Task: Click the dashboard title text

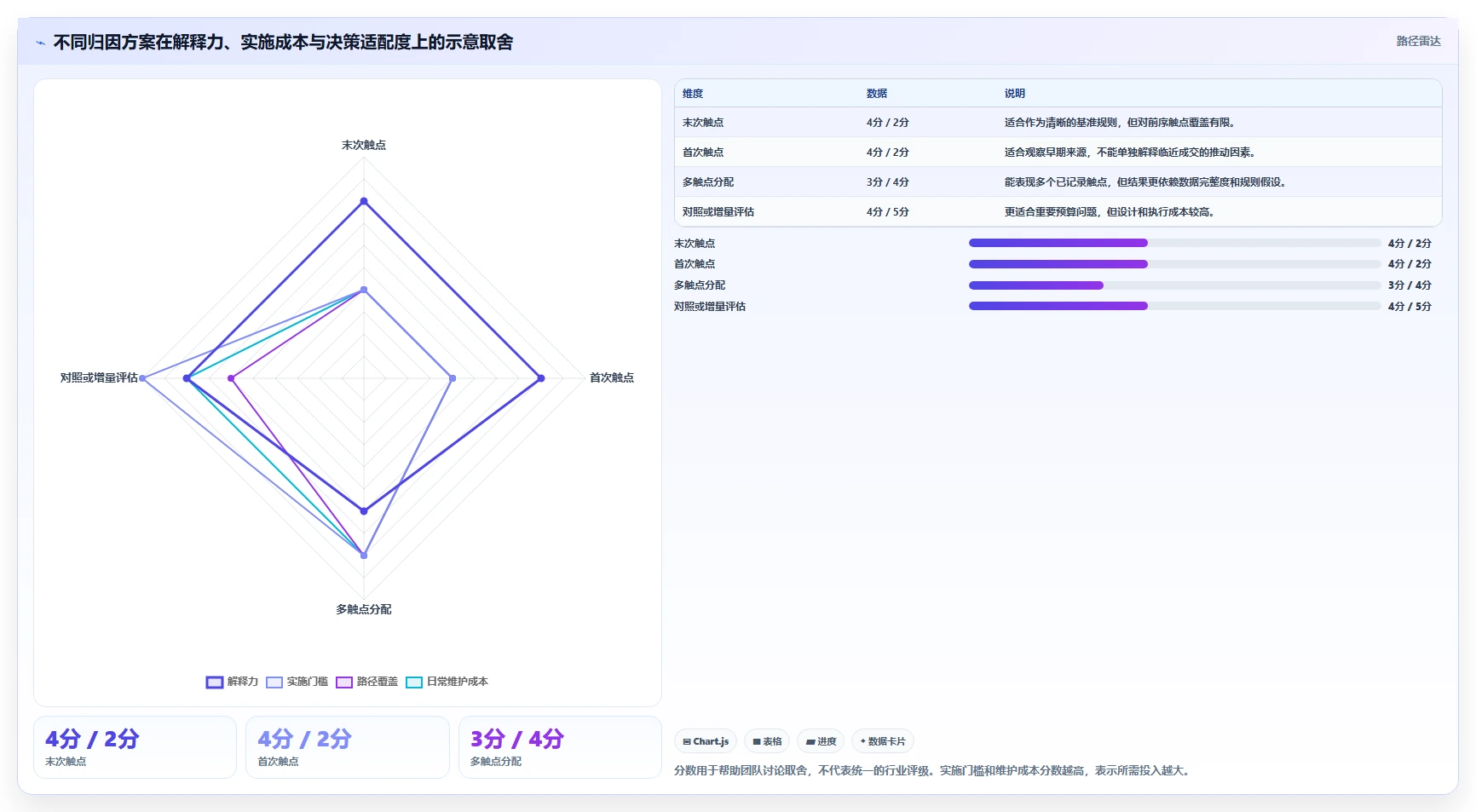Action: coord(283,43)
